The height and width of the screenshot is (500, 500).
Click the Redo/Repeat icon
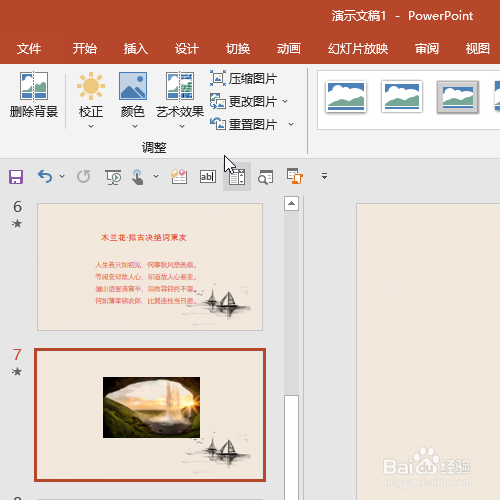pyautogui.click(x=83, y=176)
